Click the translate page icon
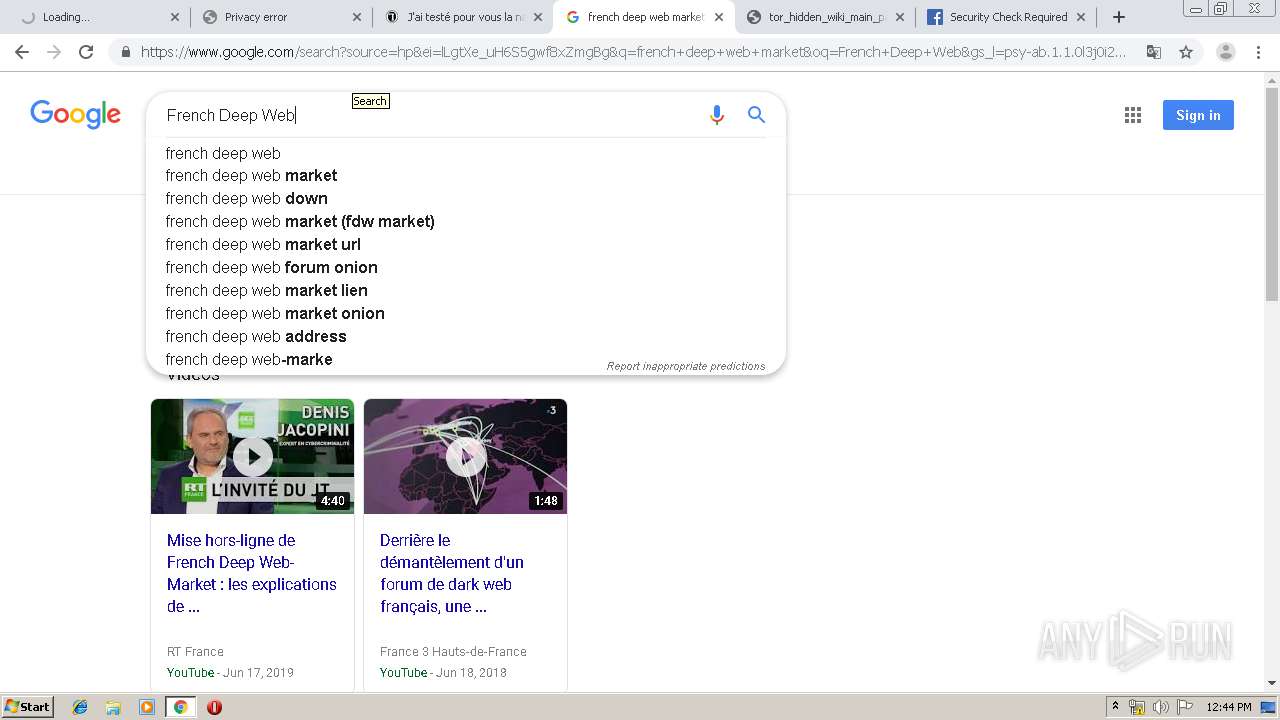 tap(1154, 52)
